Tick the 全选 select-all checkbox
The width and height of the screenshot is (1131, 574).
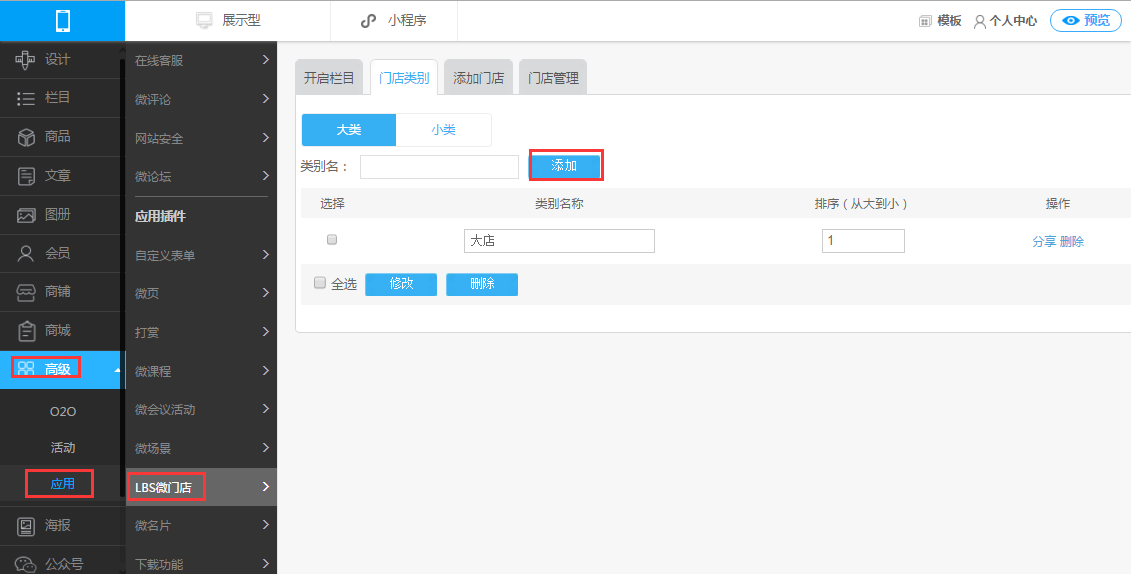tap(320, 283)
